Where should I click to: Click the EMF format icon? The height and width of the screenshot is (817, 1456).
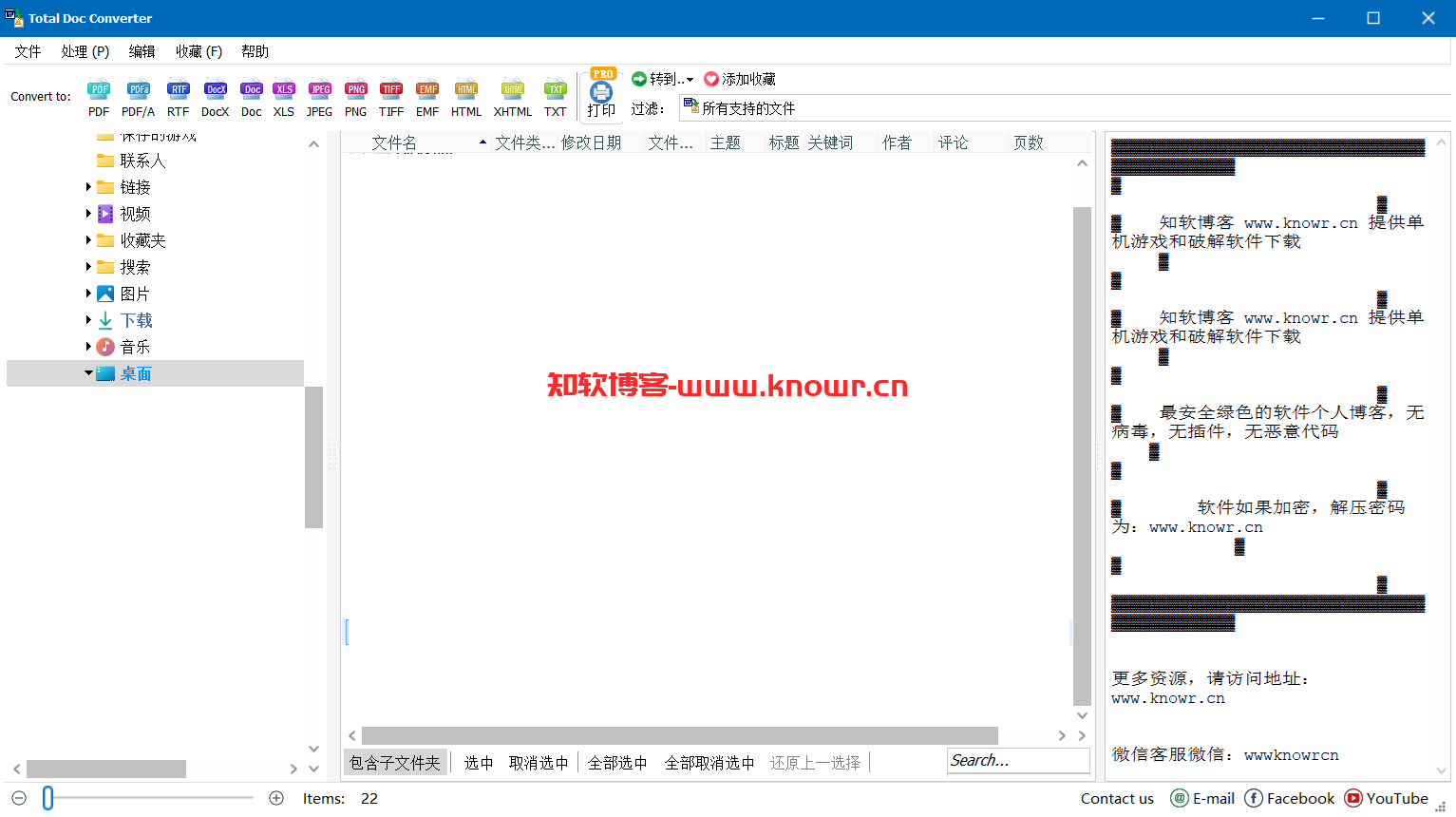click(428, 98)
